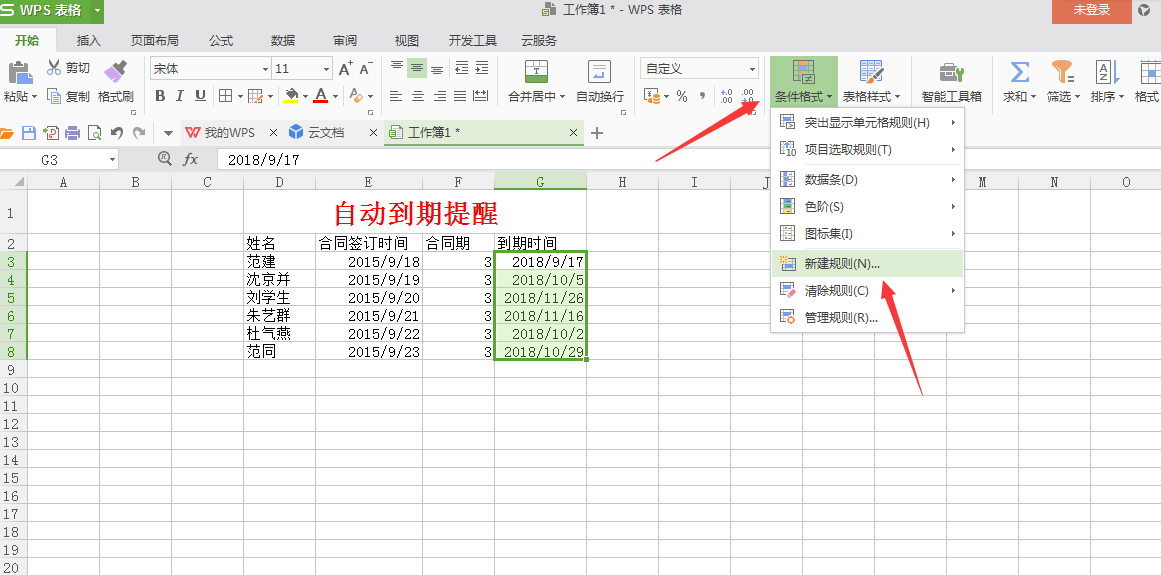Click the AutoSum sigma icon
Screen dimensions: 1161x575
point(1020,72)
